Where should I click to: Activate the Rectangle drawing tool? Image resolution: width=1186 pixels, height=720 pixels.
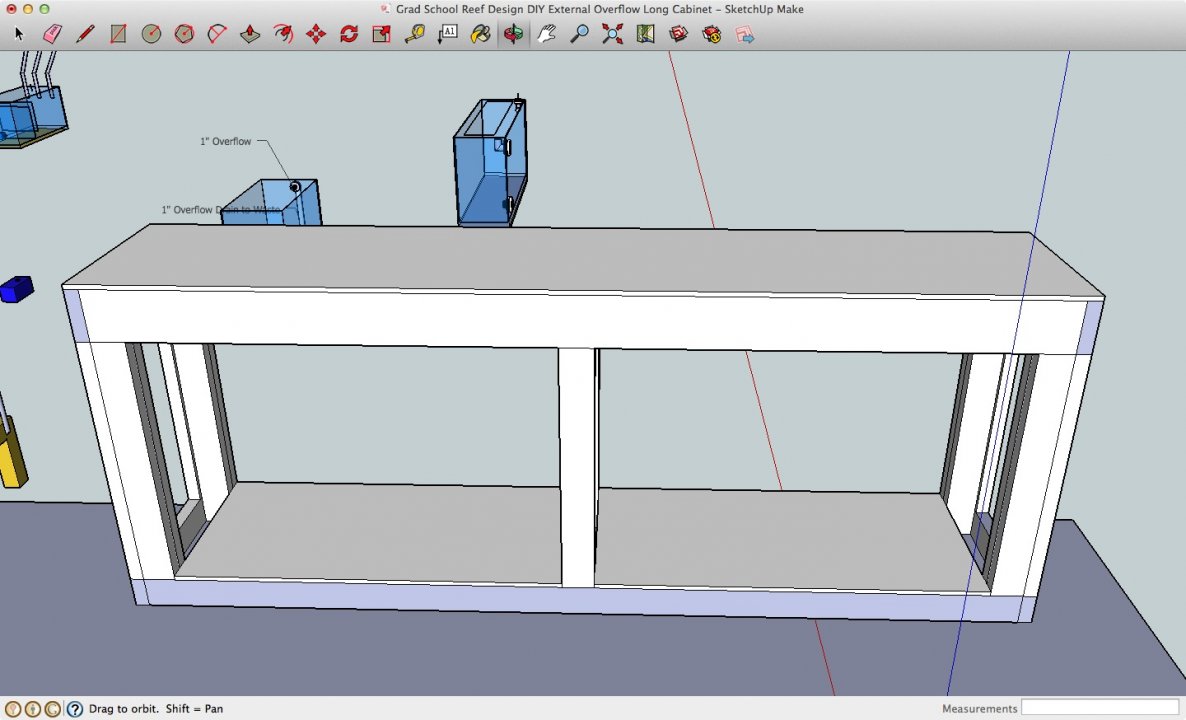coord(118,34)
